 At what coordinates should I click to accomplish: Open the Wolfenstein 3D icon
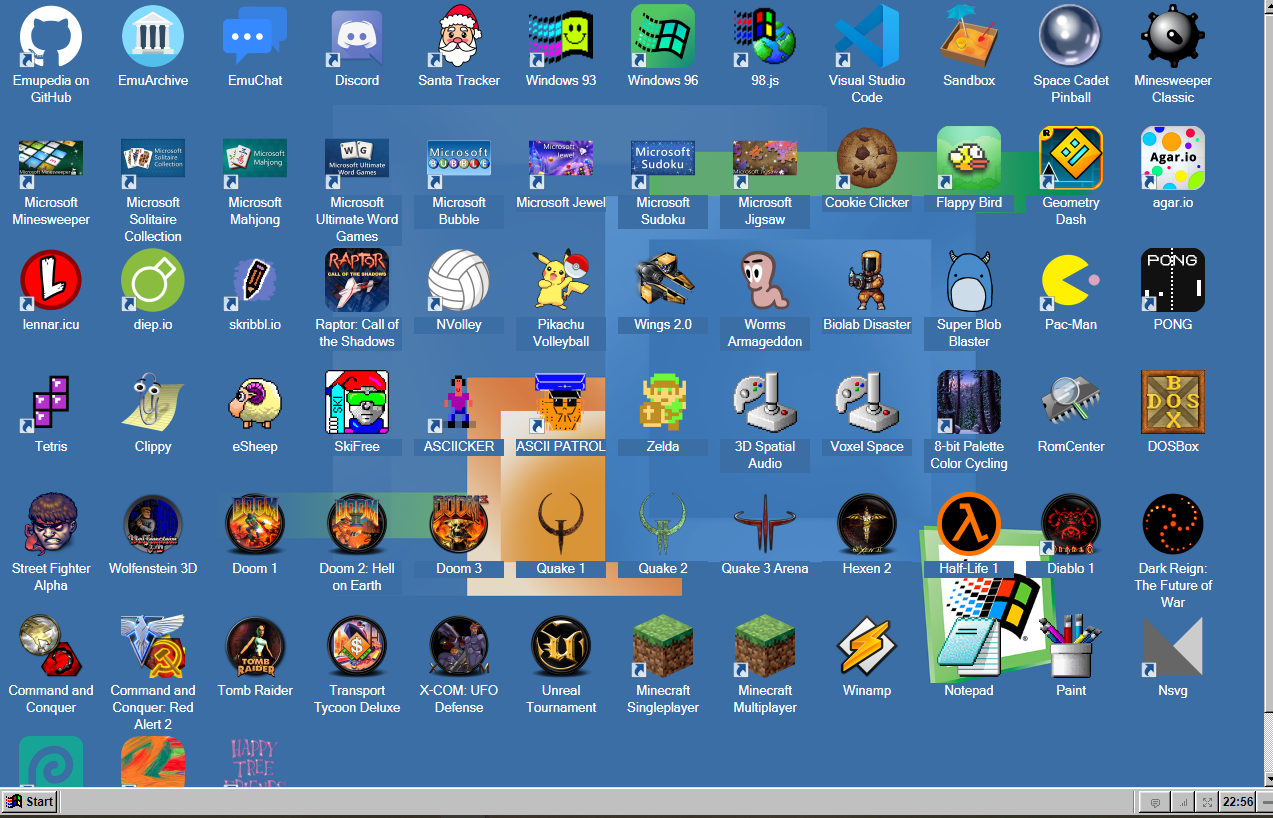point(153,524)
